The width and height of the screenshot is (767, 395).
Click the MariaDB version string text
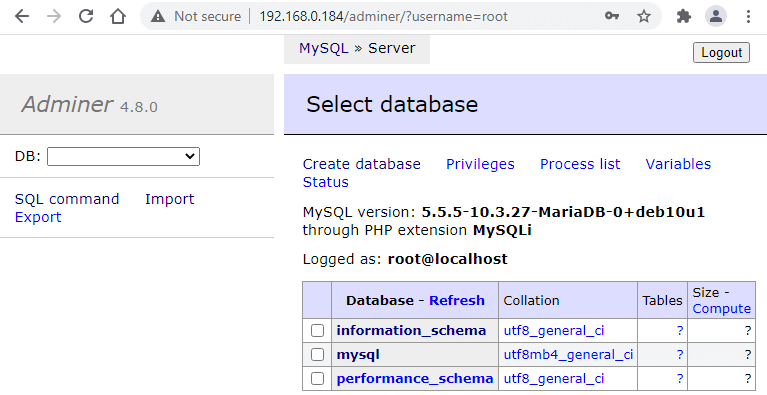[564, 212]
